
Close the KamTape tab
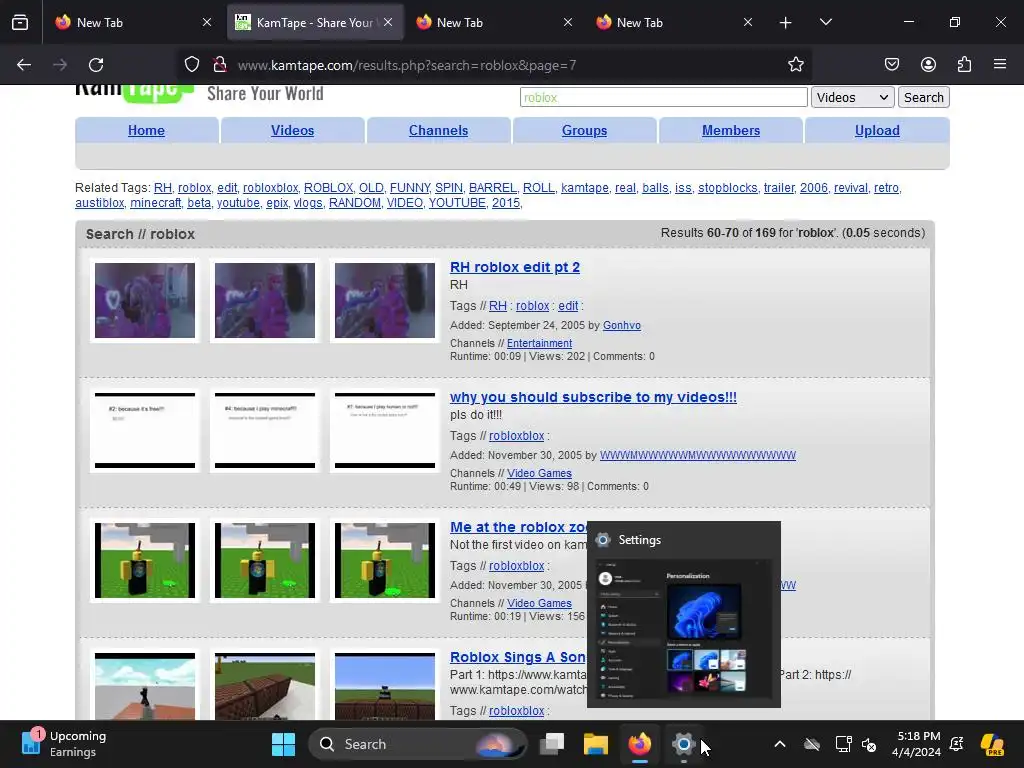(388, 22)
